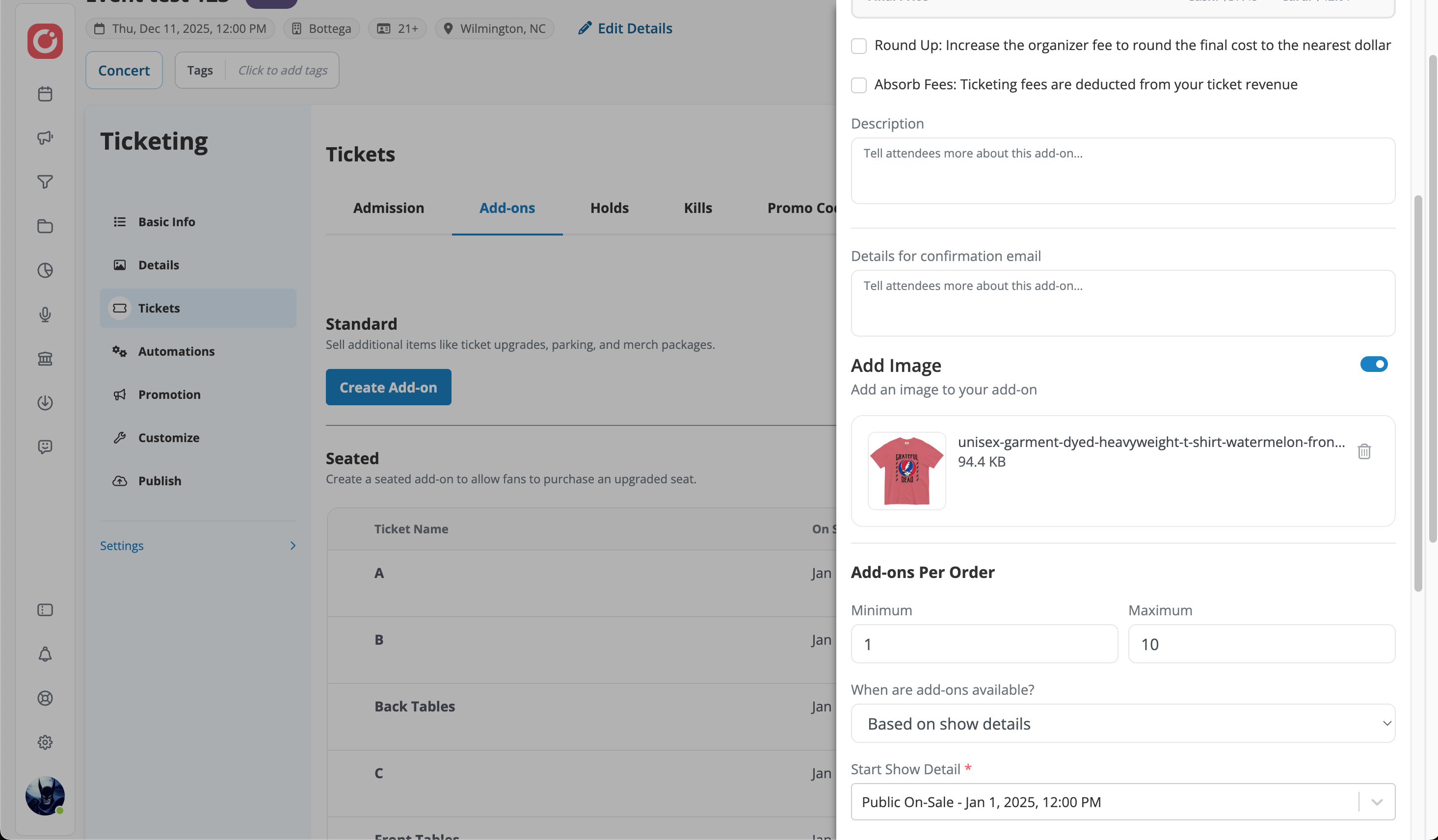
Task: Click the megaphone icon in sidebar
Action: [45, 137]
